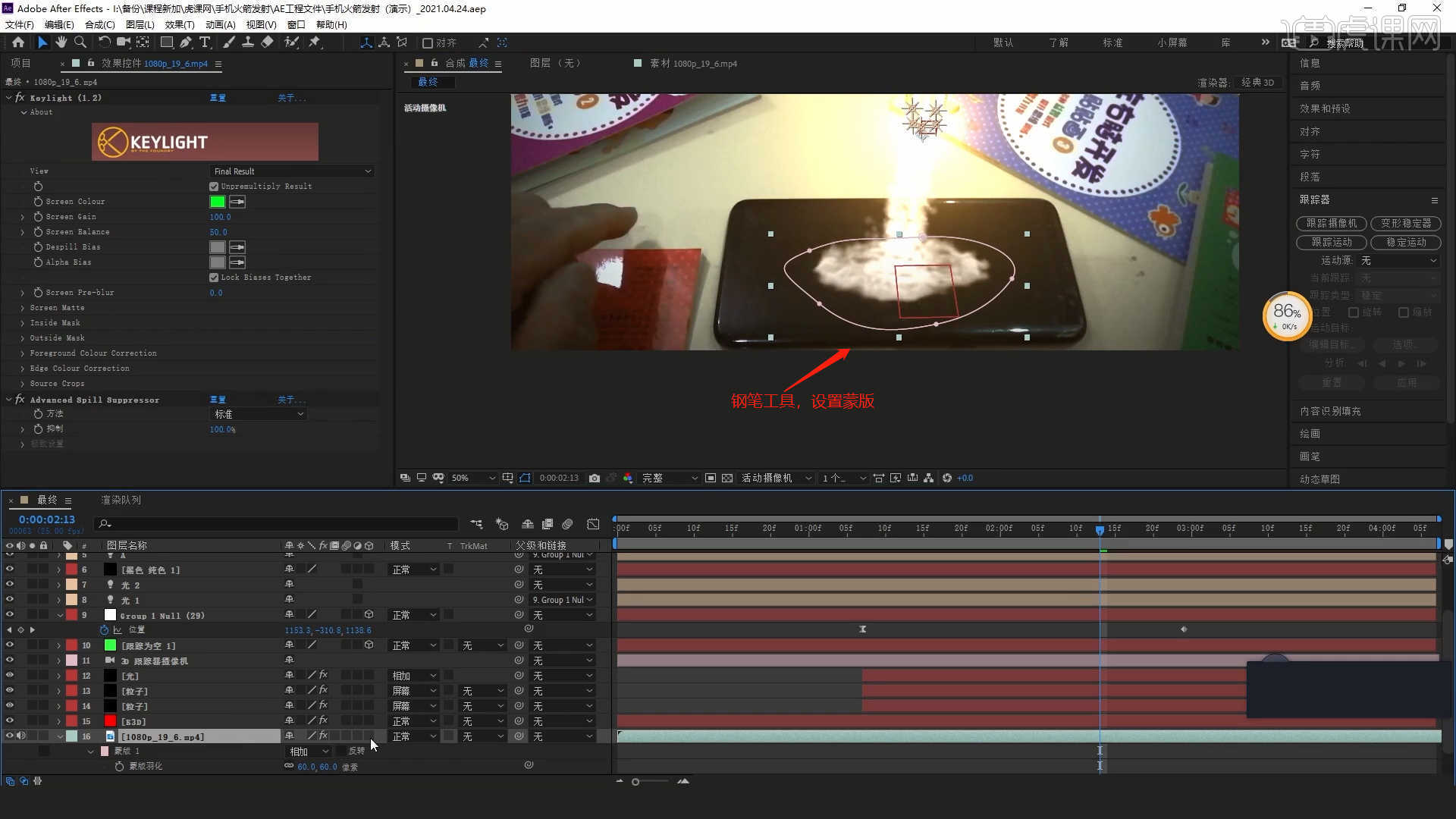
Task: Hide the [E3D] layer eye
Action: point(10,720)
